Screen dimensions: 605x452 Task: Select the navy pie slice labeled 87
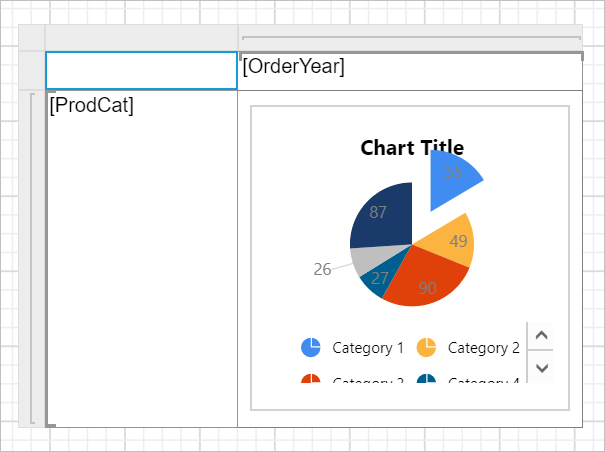pos(382,216)
